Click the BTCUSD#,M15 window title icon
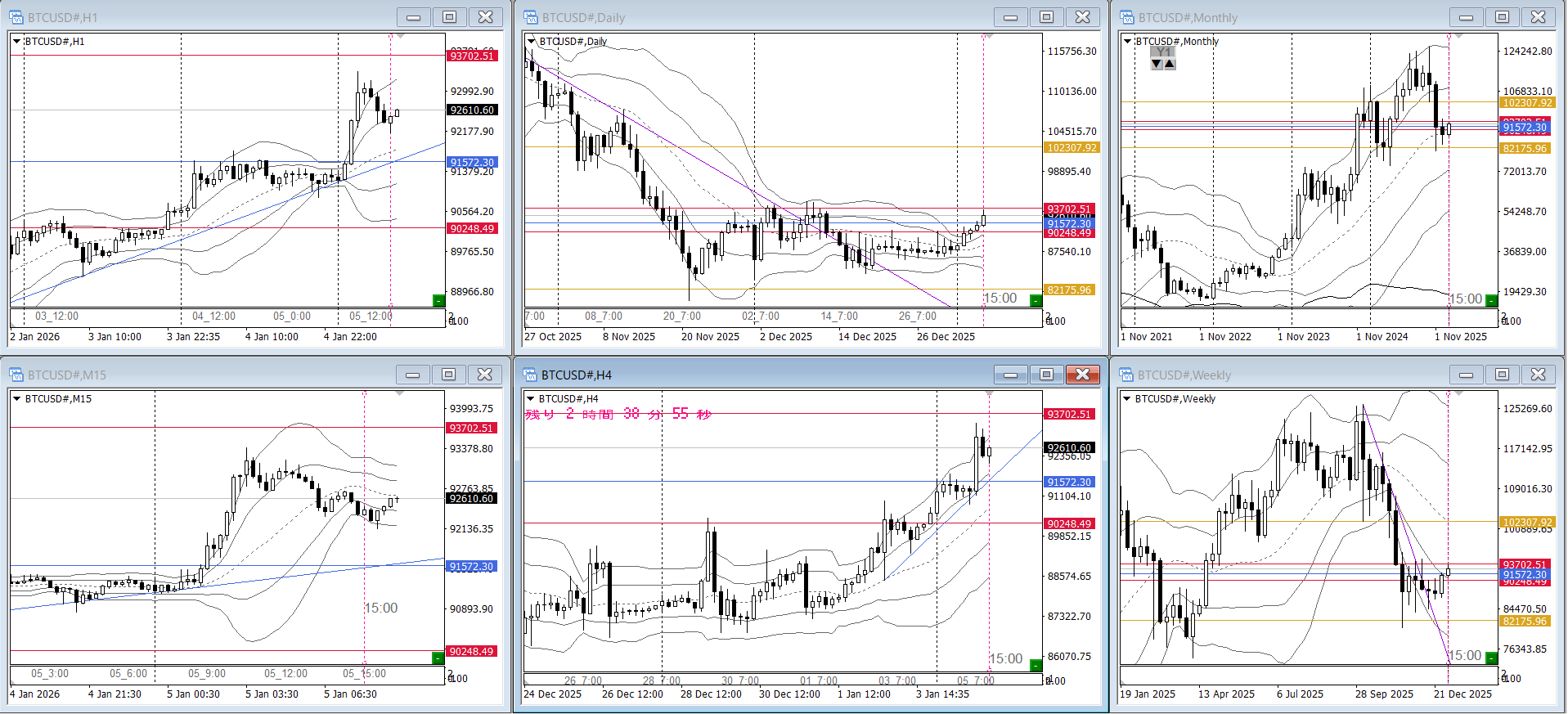 click(16, 375)
